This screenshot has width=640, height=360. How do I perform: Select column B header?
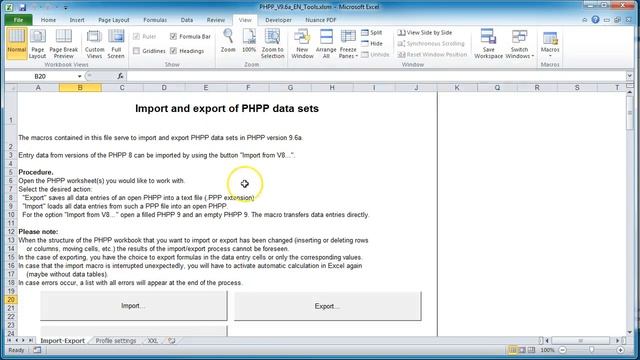(x=80, y=87)
